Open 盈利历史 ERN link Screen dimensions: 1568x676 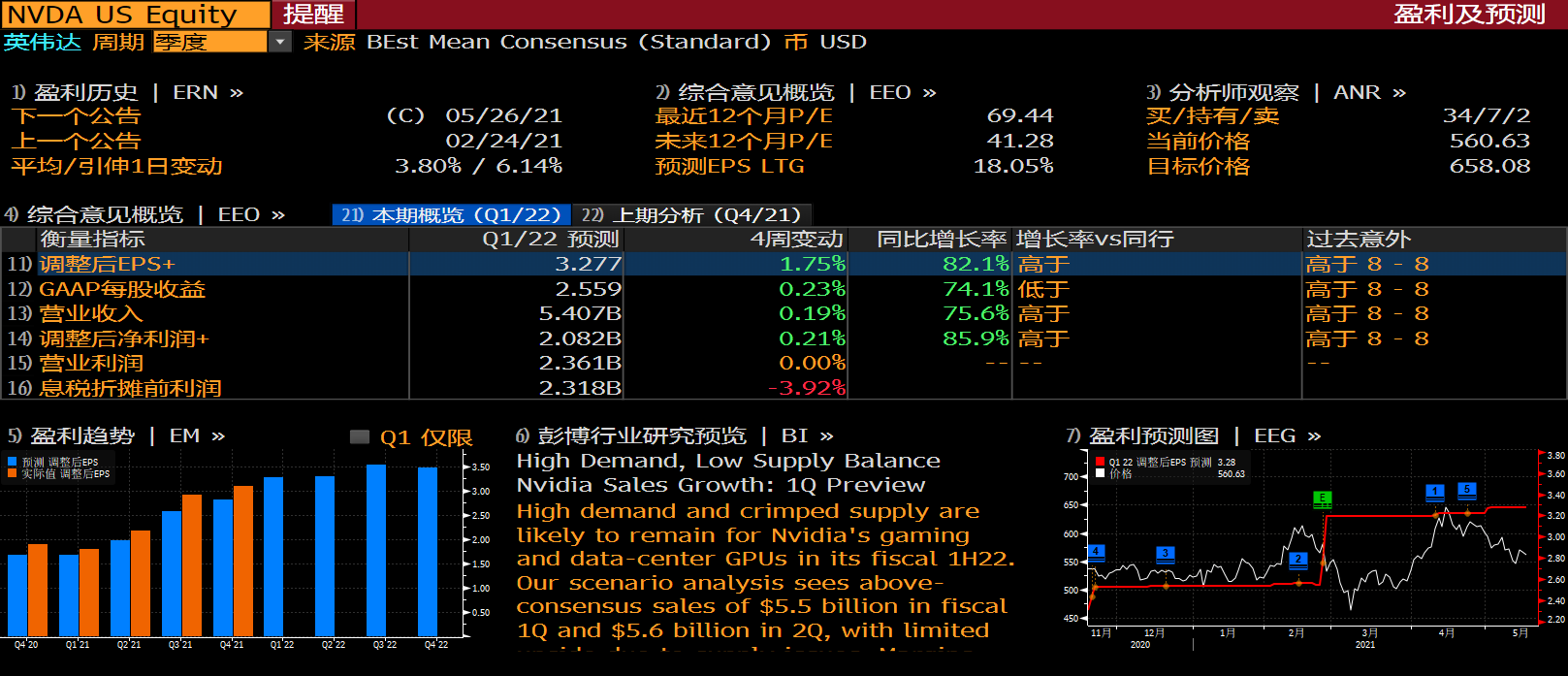(127, 92)
